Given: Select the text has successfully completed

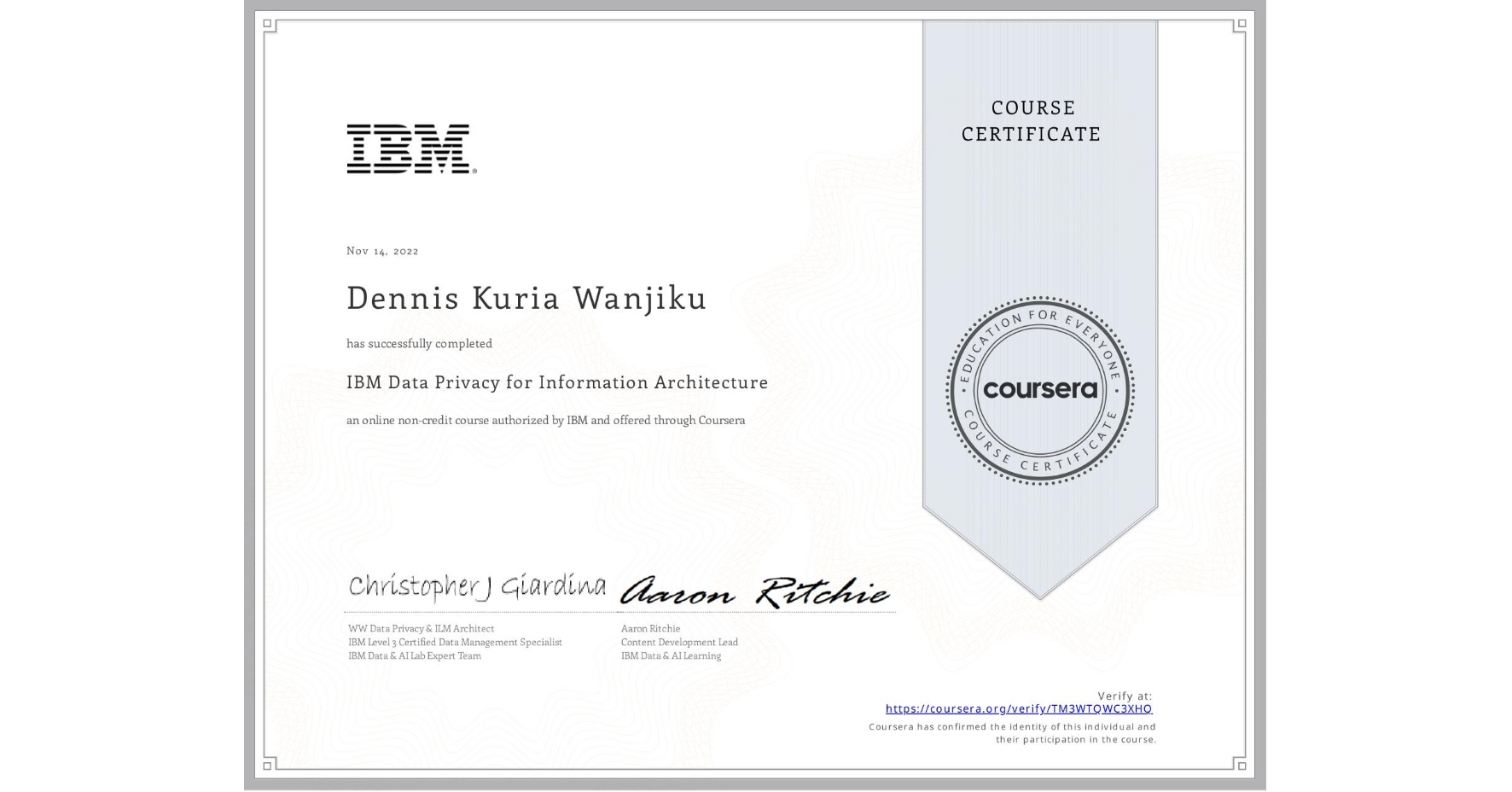Looking at the screenshot, I should (x=419, y=343).
